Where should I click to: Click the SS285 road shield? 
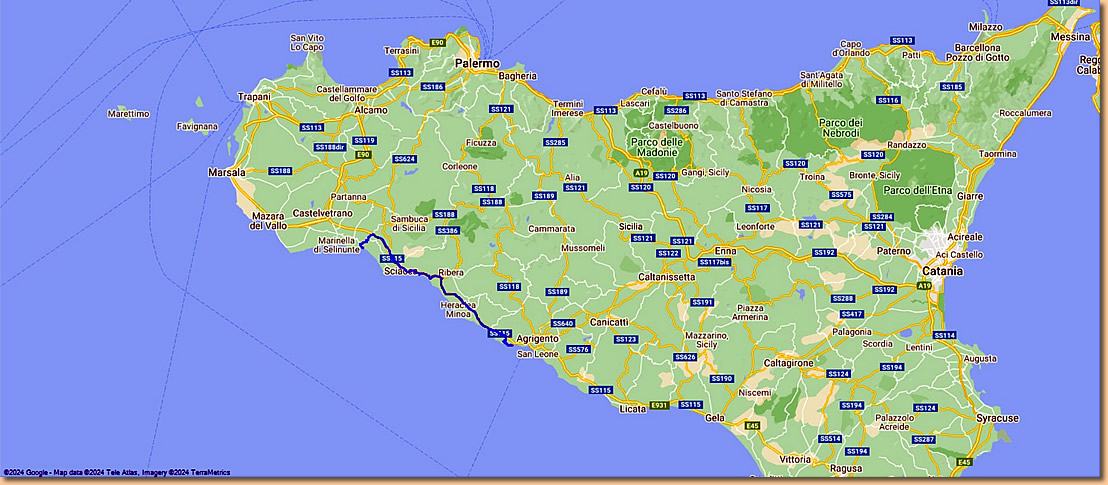tap(555, 142)
